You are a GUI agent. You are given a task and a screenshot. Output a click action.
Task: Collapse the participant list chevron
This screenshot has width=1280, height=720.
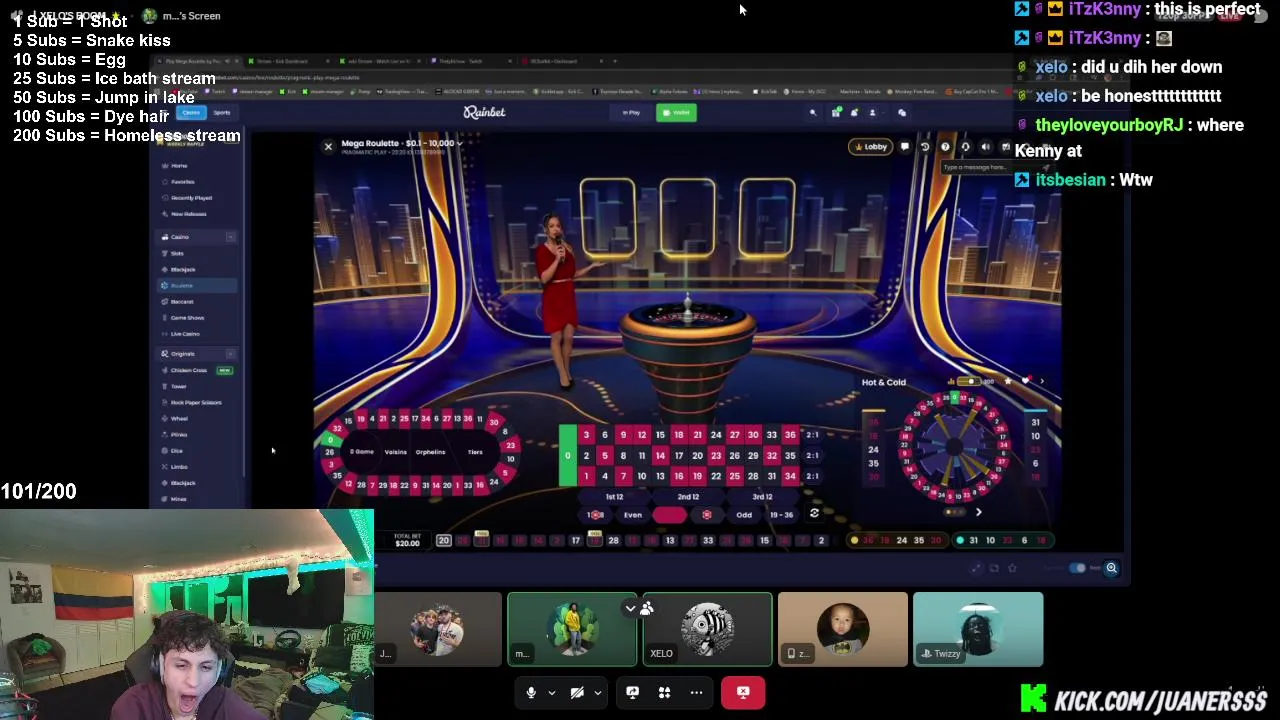(x=630, y=607)
